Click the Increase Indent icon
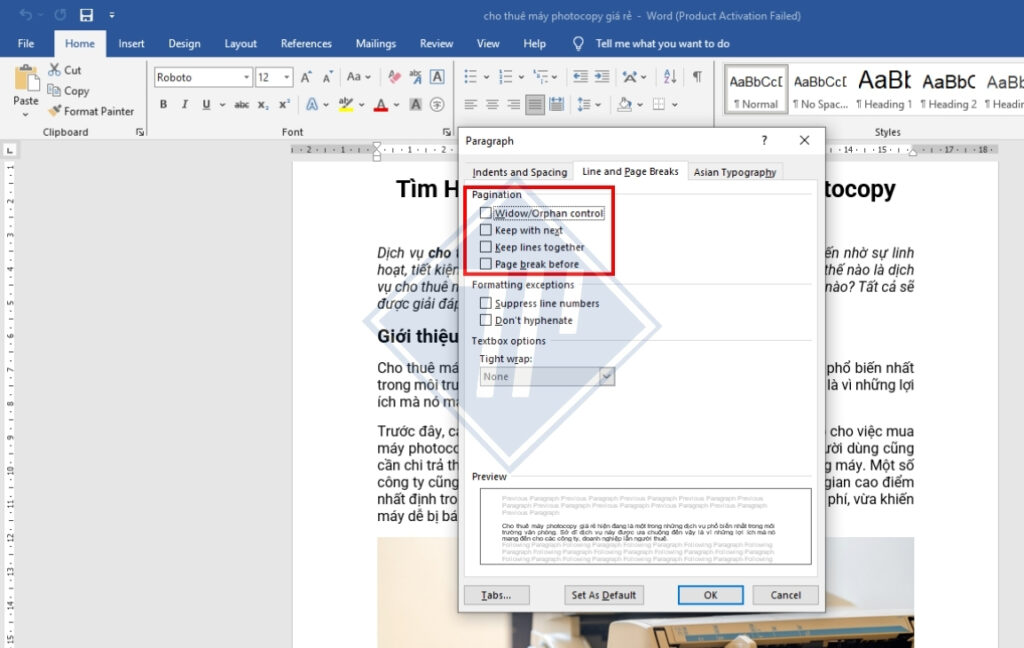 tap(601, 77)
